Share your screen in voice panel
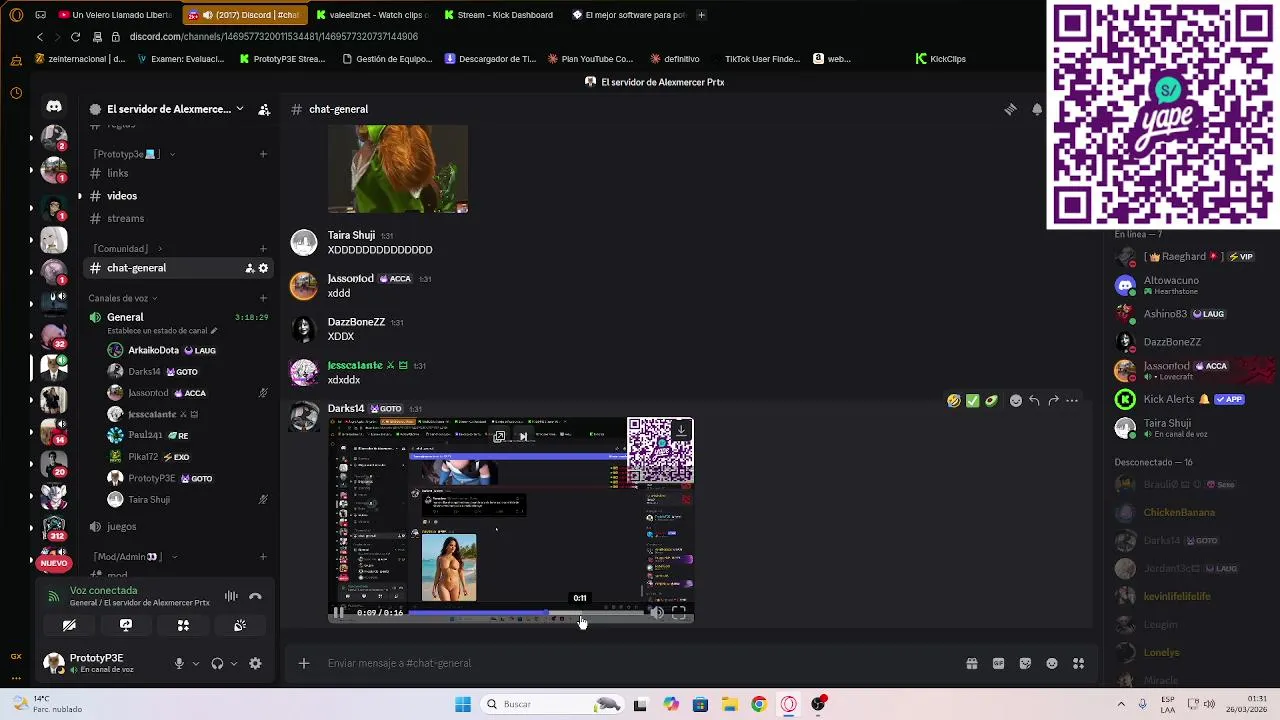Image resolution: width=1280 pixels, height=720 pixels. point(126,625)
